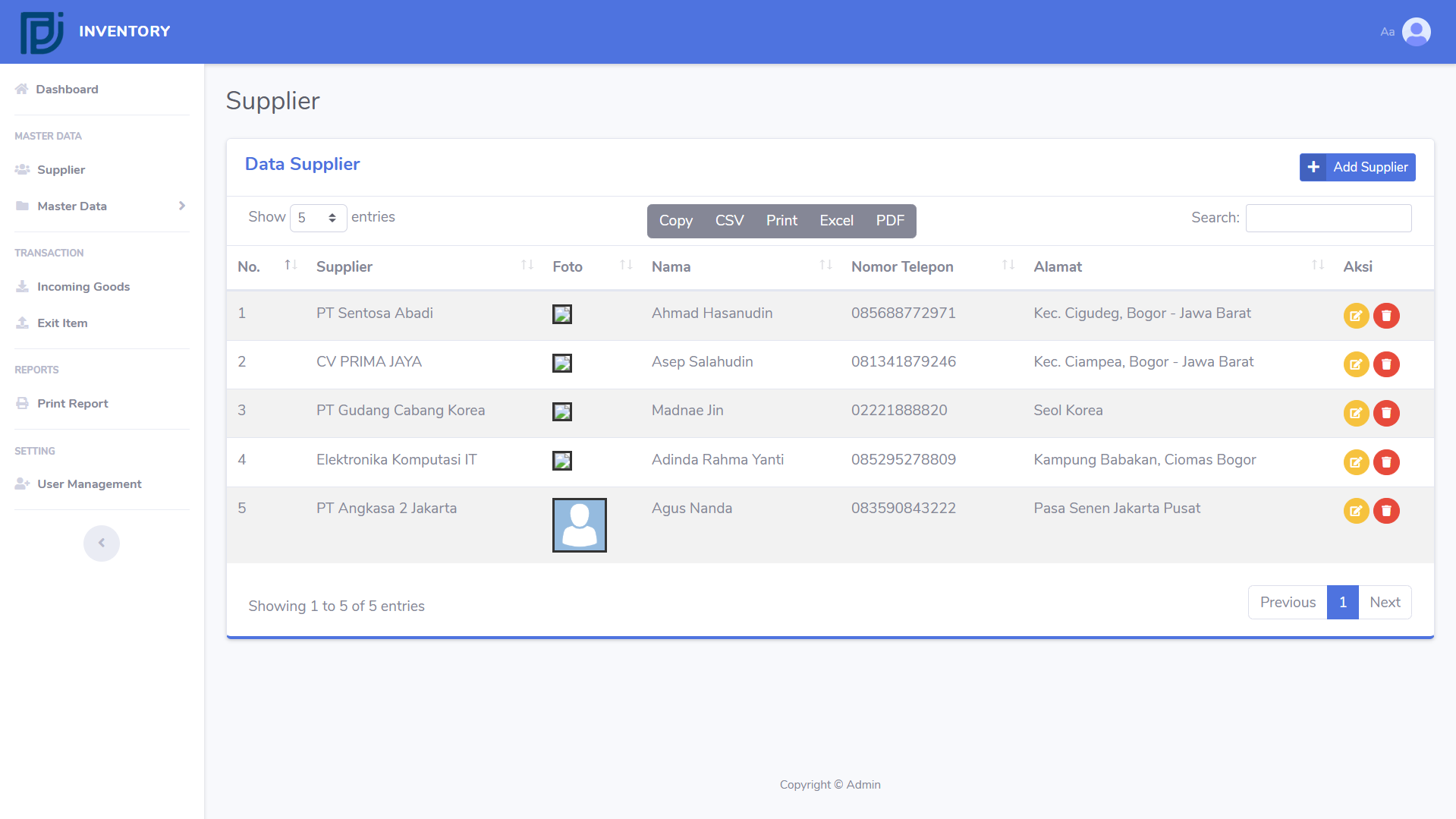Click the Add Supplier button

click(x=1357, y=167)
